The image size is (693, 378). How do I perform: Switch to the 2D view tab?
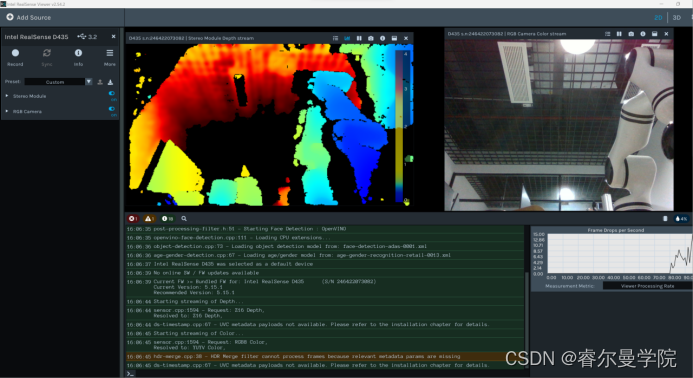pyautogui.click(x=659, y=18)
